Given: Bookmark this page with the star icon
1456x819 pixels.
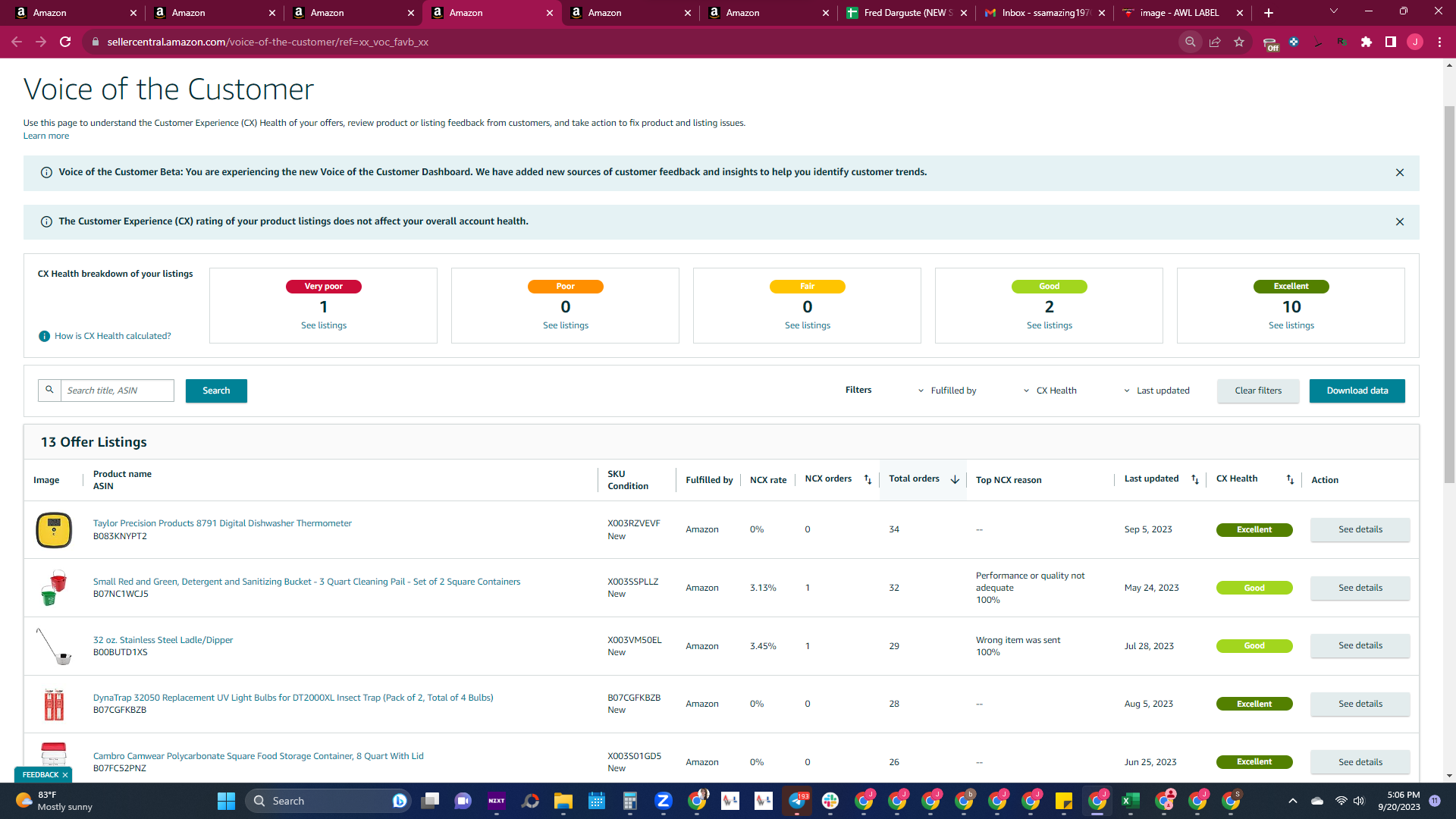Looking at the screenshot, I should click(1239, 42).
